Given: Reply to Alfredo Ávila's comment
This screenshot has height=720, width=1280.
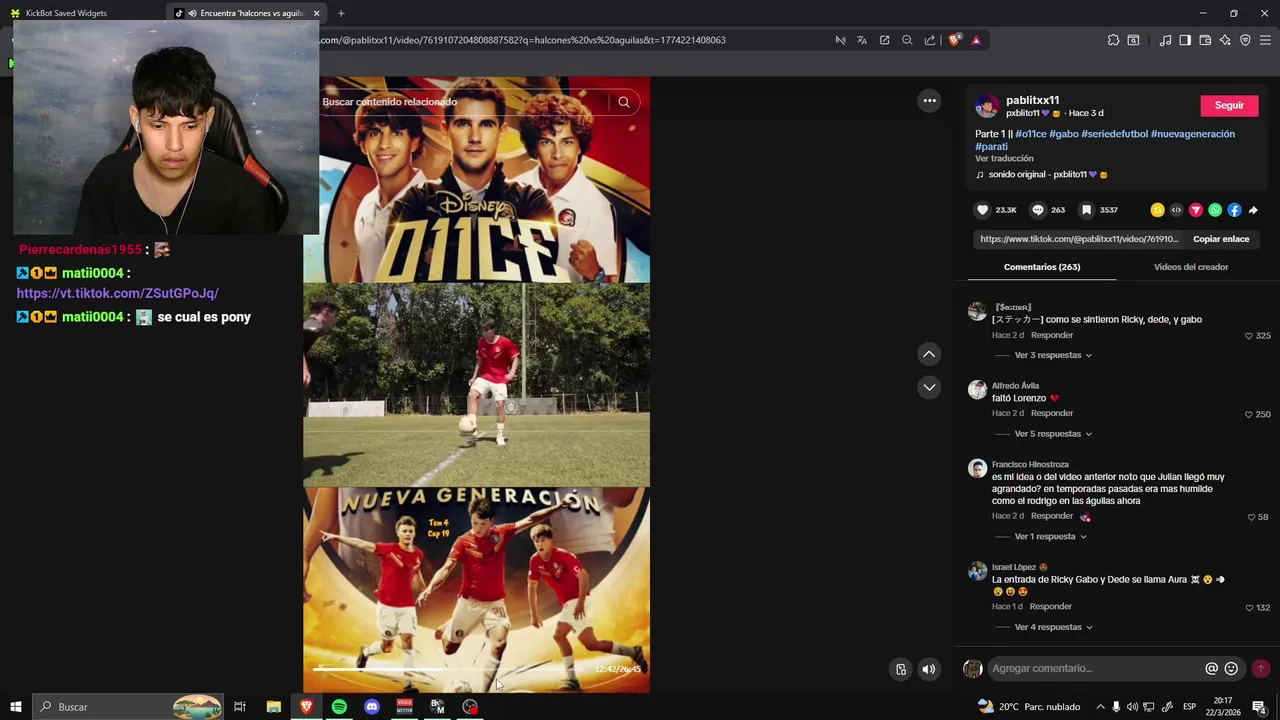Looking at the screenshot, I should click(1052, 413).
